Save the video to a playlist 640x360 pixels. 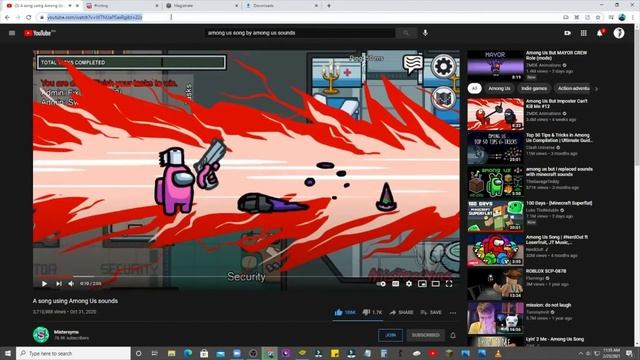point(431,312)
